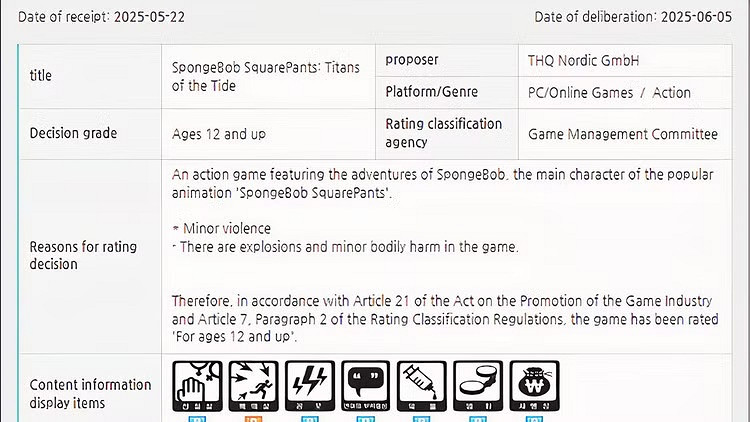Click the 'Rating classification agency' header cell
This screenshot has height=422, width=750.
[443, 133]
